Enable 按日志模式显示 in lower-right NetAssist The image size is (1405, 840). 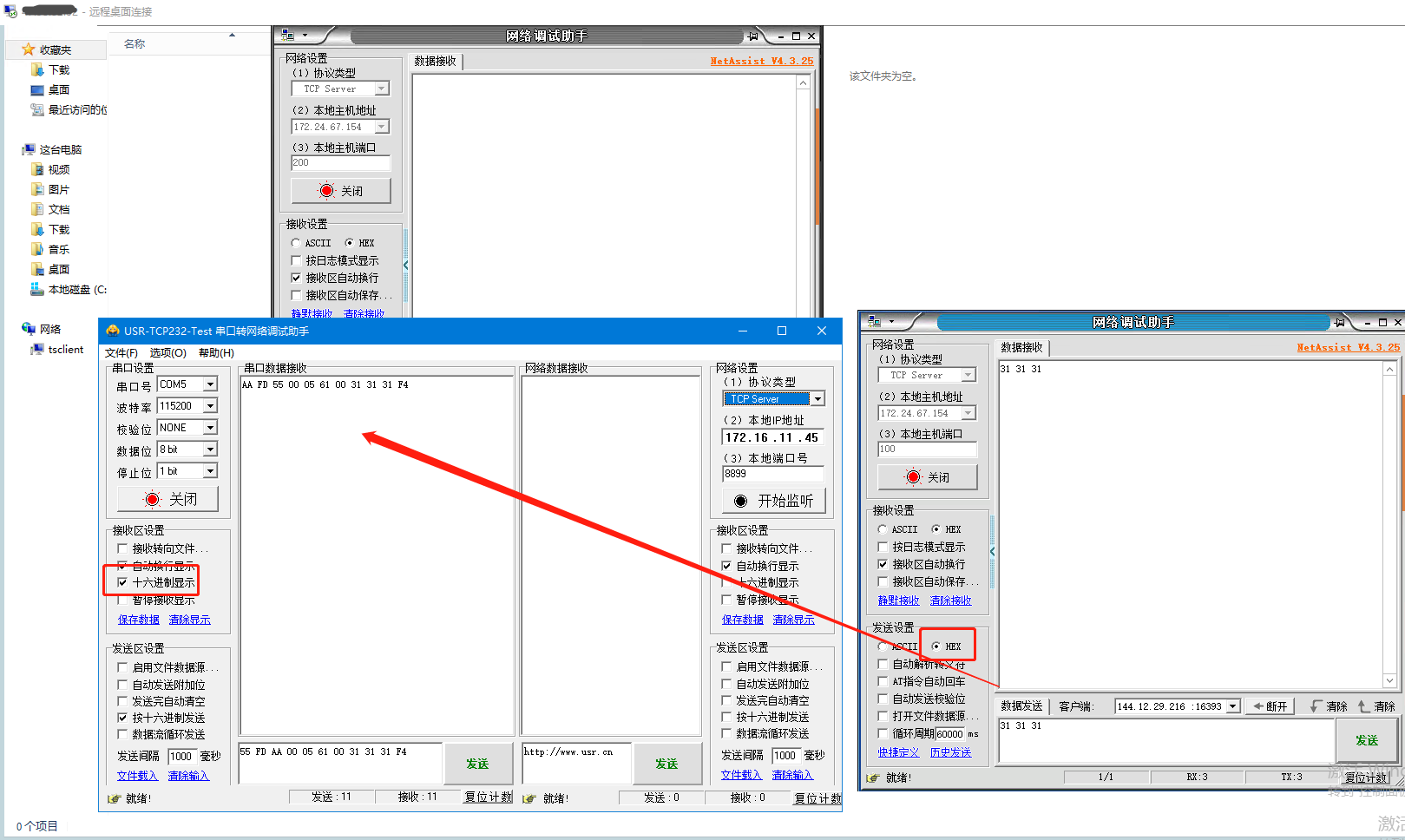(x=883, y=547)
